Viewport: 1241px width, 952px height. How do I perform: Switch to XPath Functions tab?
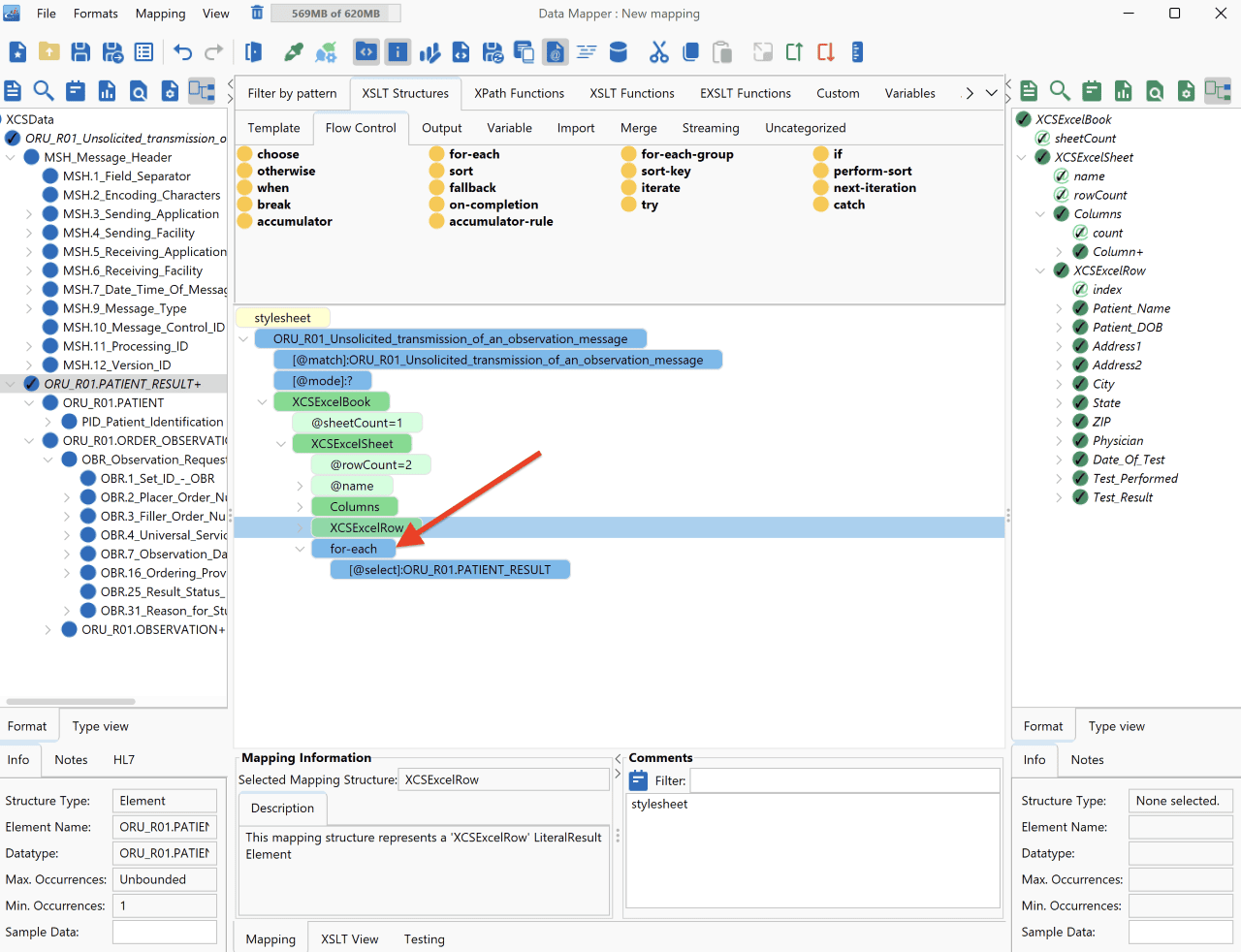(519, 93)
